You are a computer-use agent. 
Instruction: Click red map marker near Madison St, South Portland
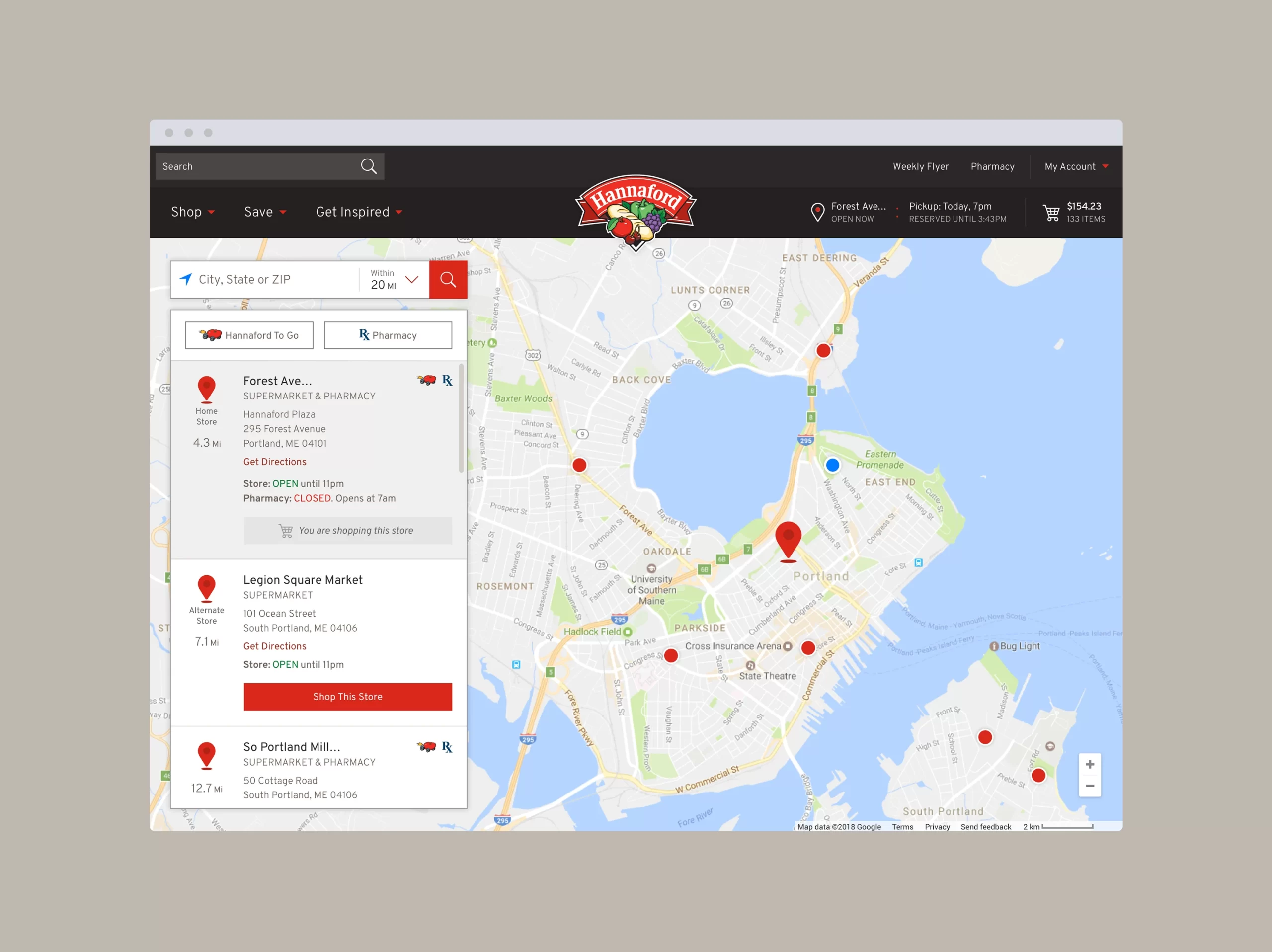click(985, 737)
